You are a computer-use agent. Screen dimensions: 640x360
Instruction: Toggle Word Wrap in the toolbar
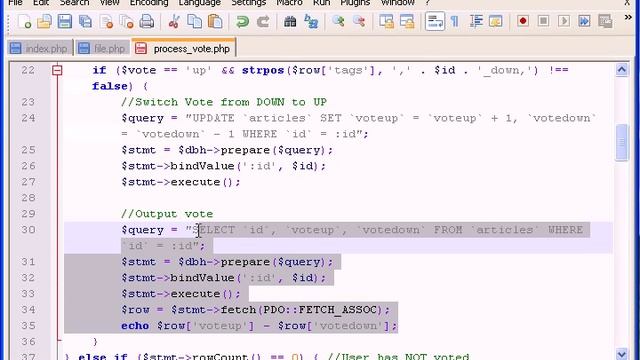click(x=435, y=21)
